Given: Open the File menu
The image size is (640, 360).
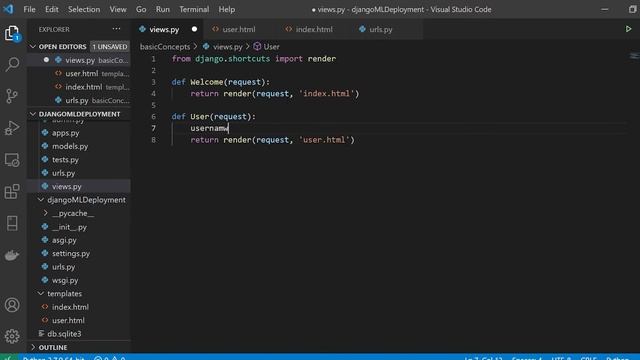Looking at the screenshot, I should tap(29, 9).
